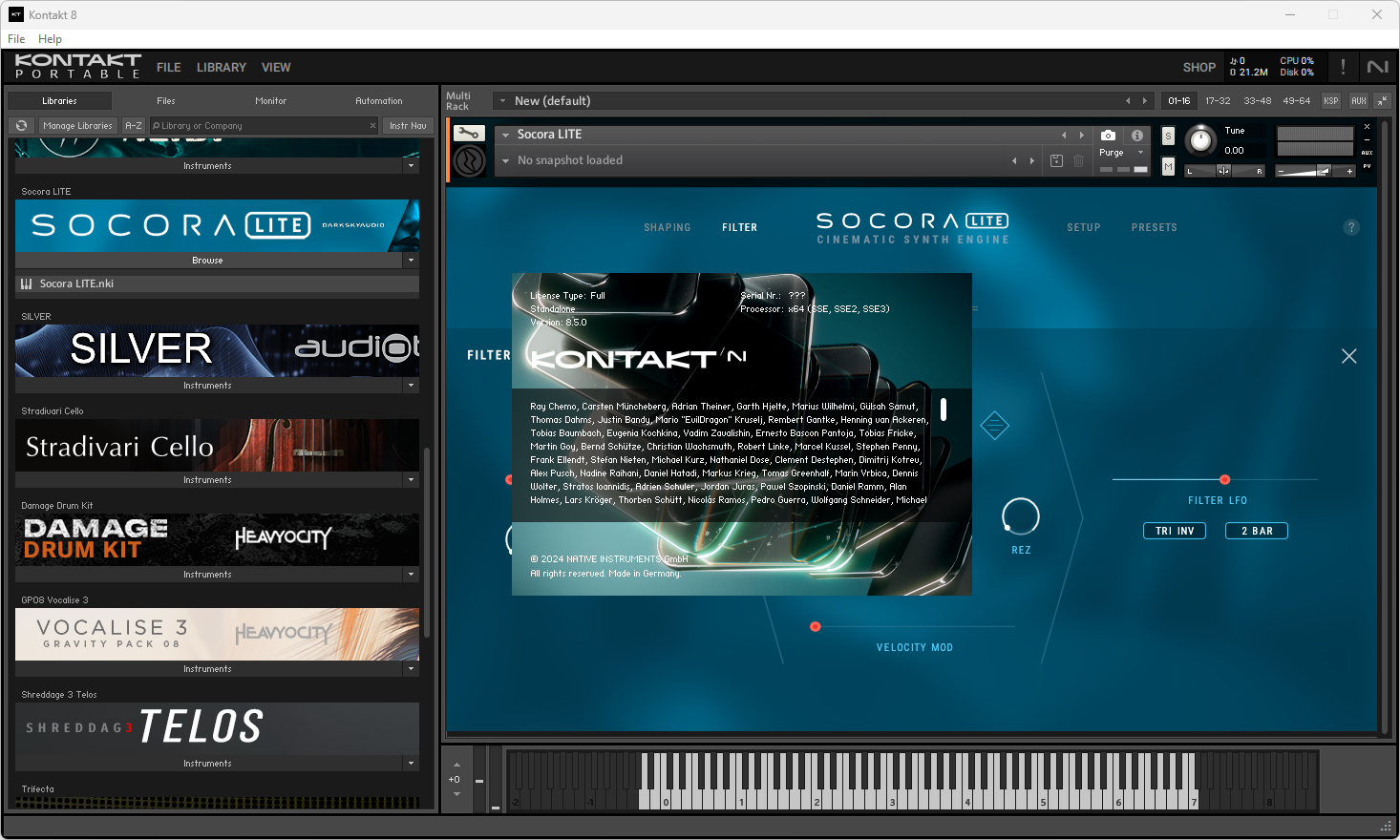
Task: Toggle the TRI INV LFO button
Action: click(1175, 531)
